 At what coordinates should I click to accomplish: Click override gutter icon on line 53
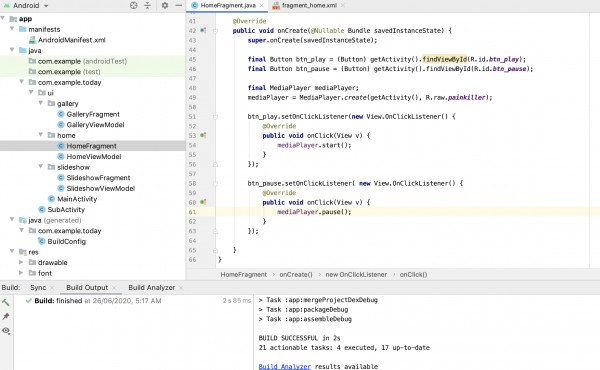(x=203, y=135)
